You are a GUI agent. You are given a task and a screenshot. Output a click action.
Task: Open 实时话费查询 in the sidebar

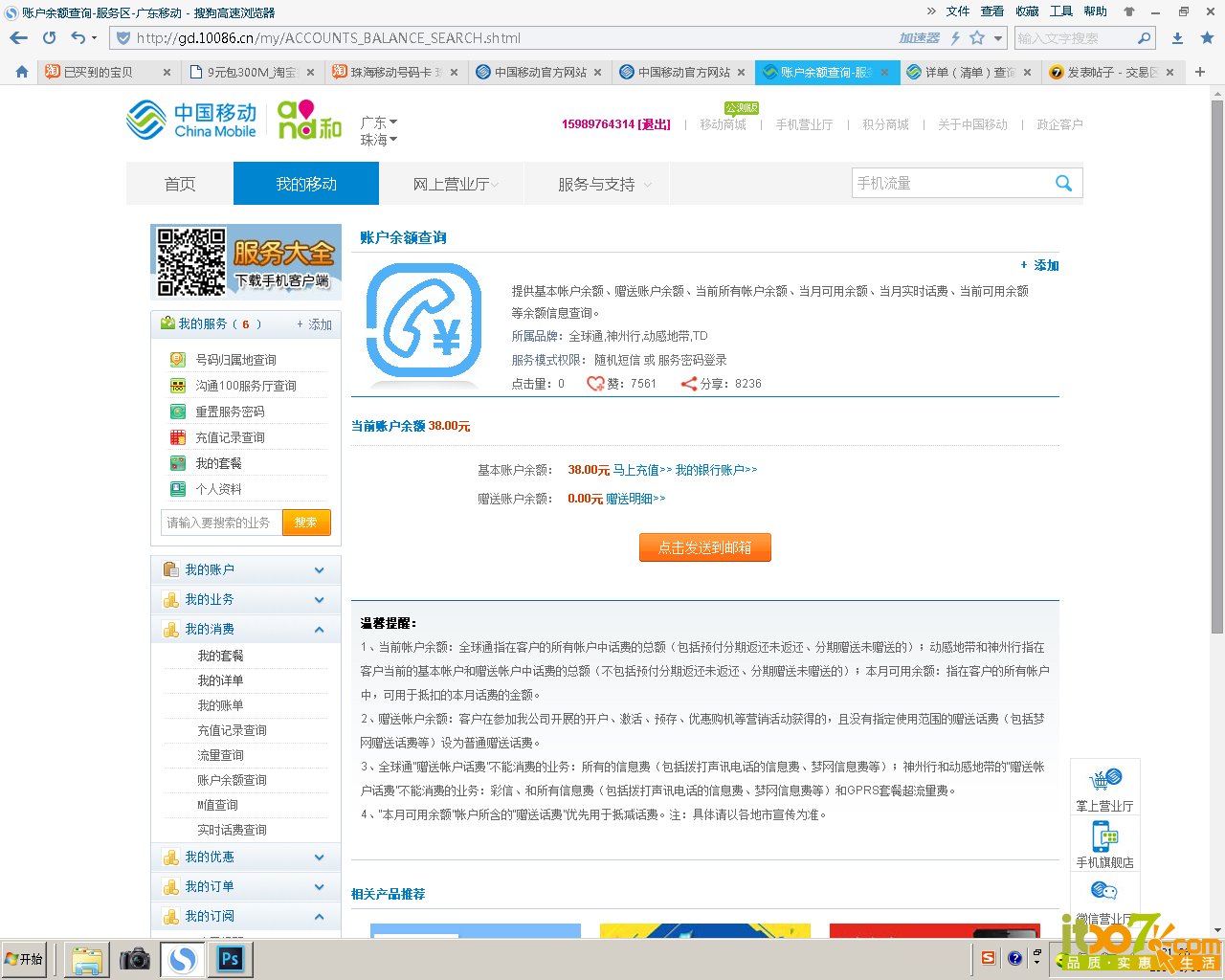(232, 830)
